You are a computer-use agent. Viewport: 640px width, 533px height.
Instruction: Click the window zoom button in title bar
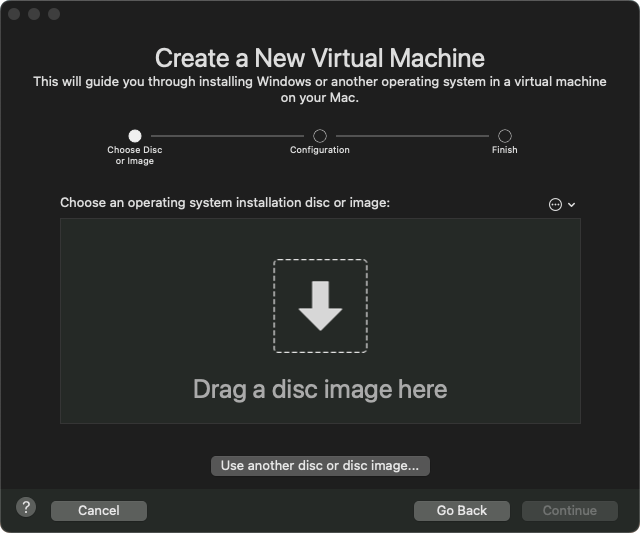[54, 14]
